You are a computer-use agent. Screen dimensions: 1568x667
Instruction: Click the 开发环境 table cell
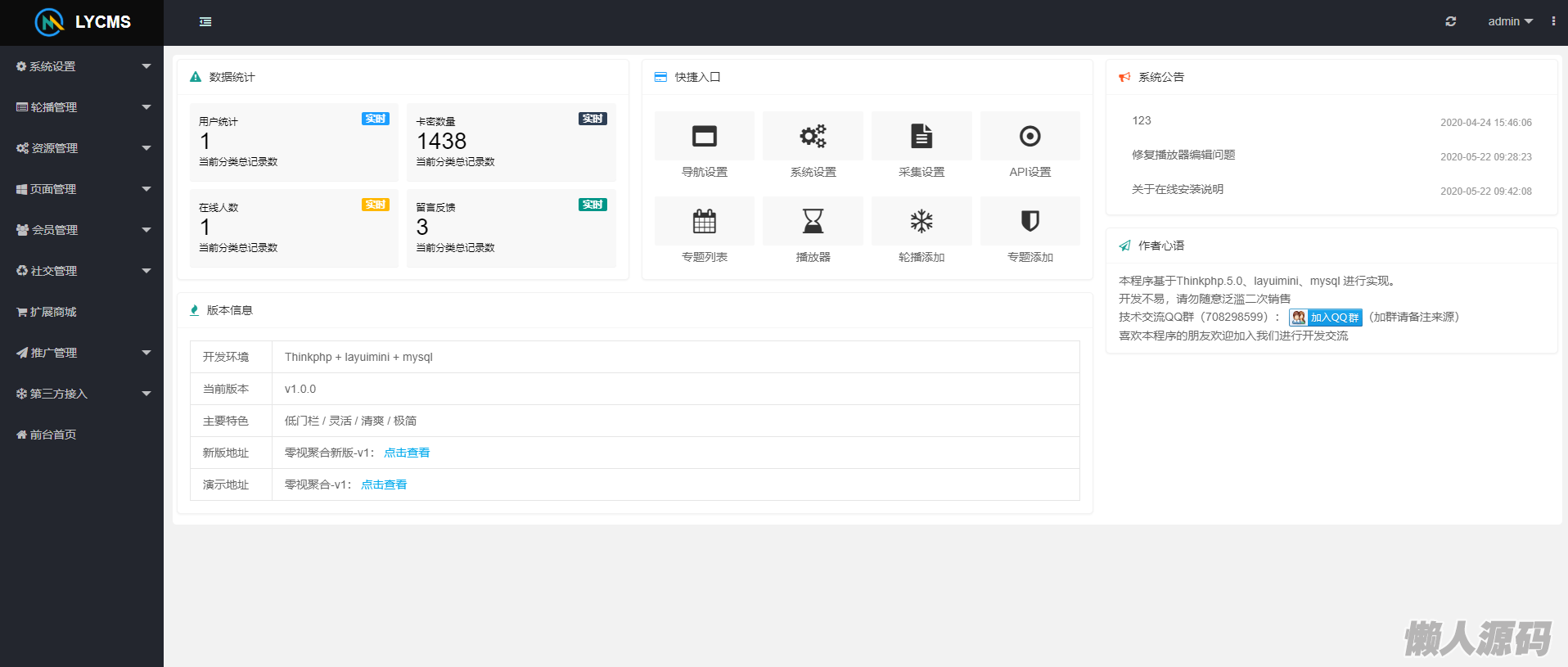232,357
